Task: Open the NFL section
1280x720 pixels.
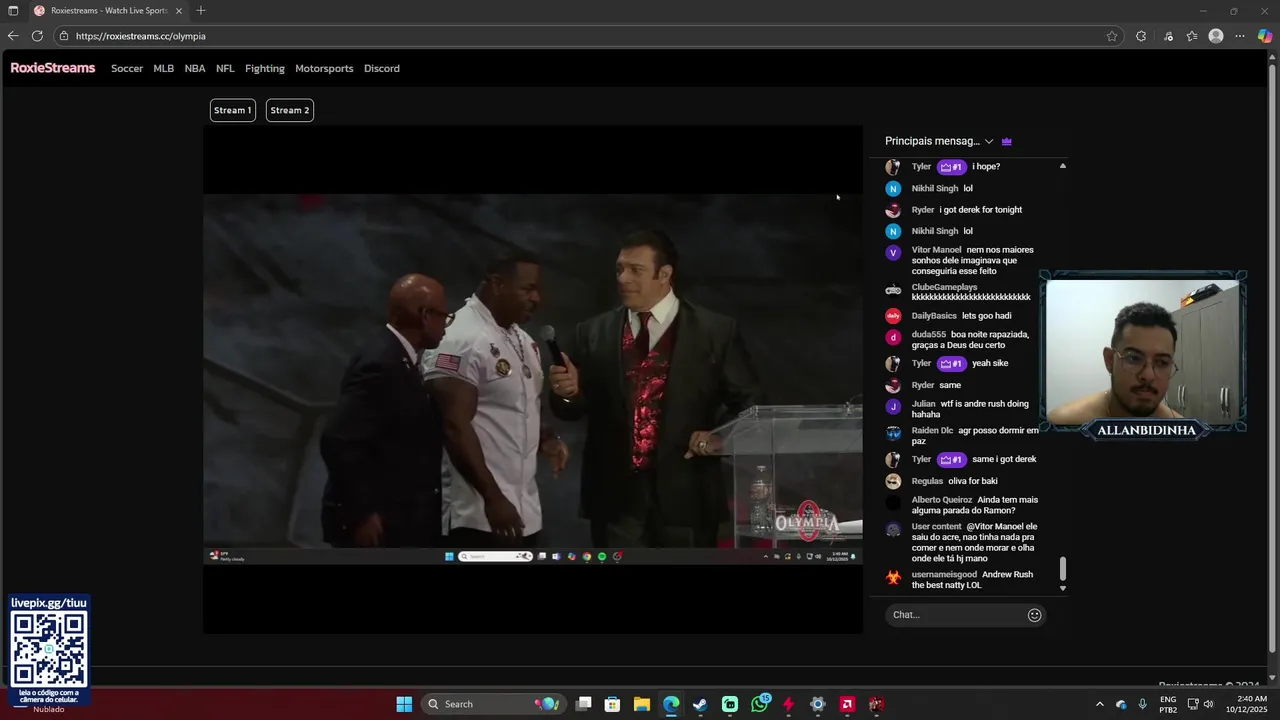Action: click(225, 69)
